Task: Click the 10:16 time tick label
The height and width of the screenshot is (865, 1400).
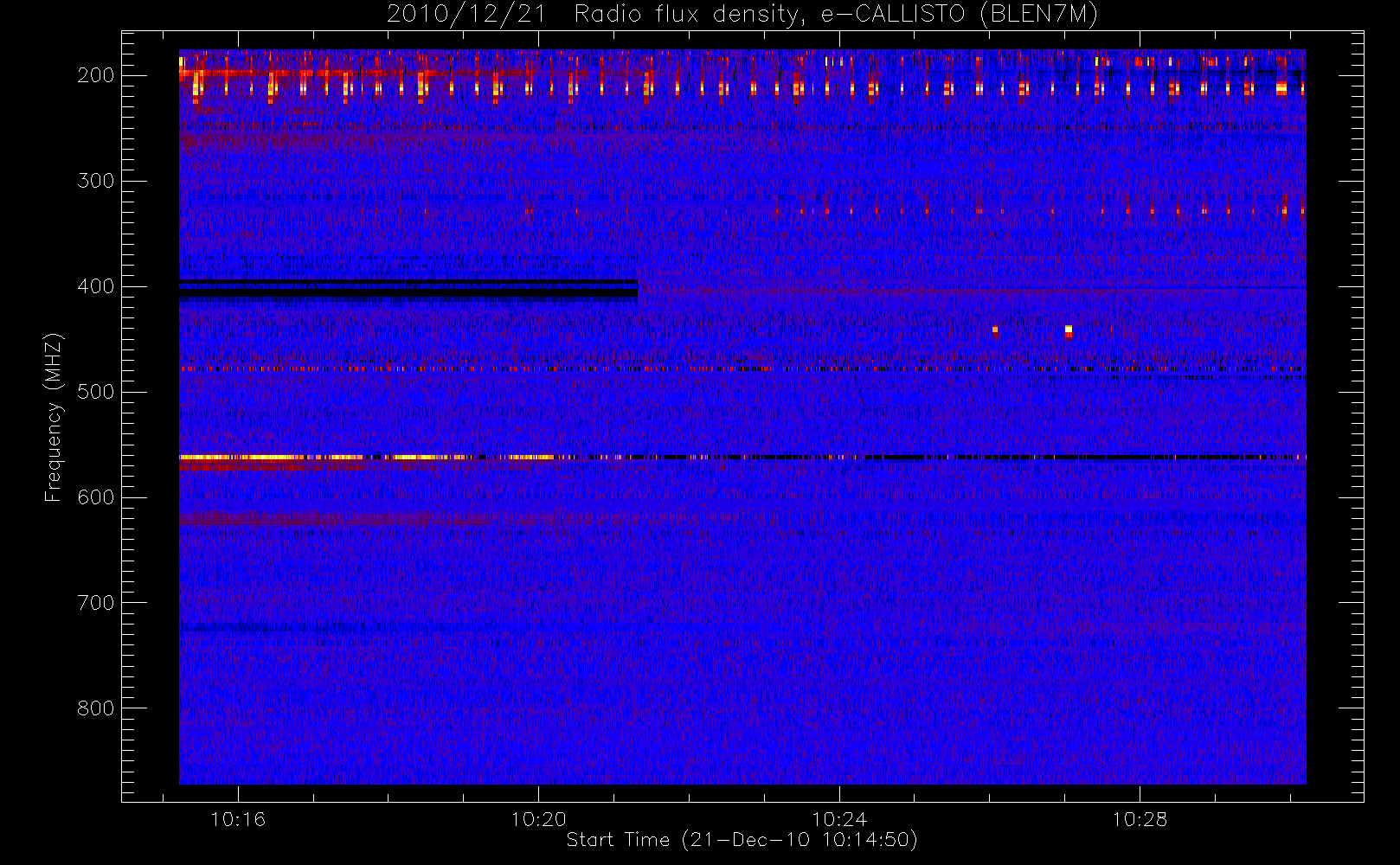Action: tap(238, 819)
